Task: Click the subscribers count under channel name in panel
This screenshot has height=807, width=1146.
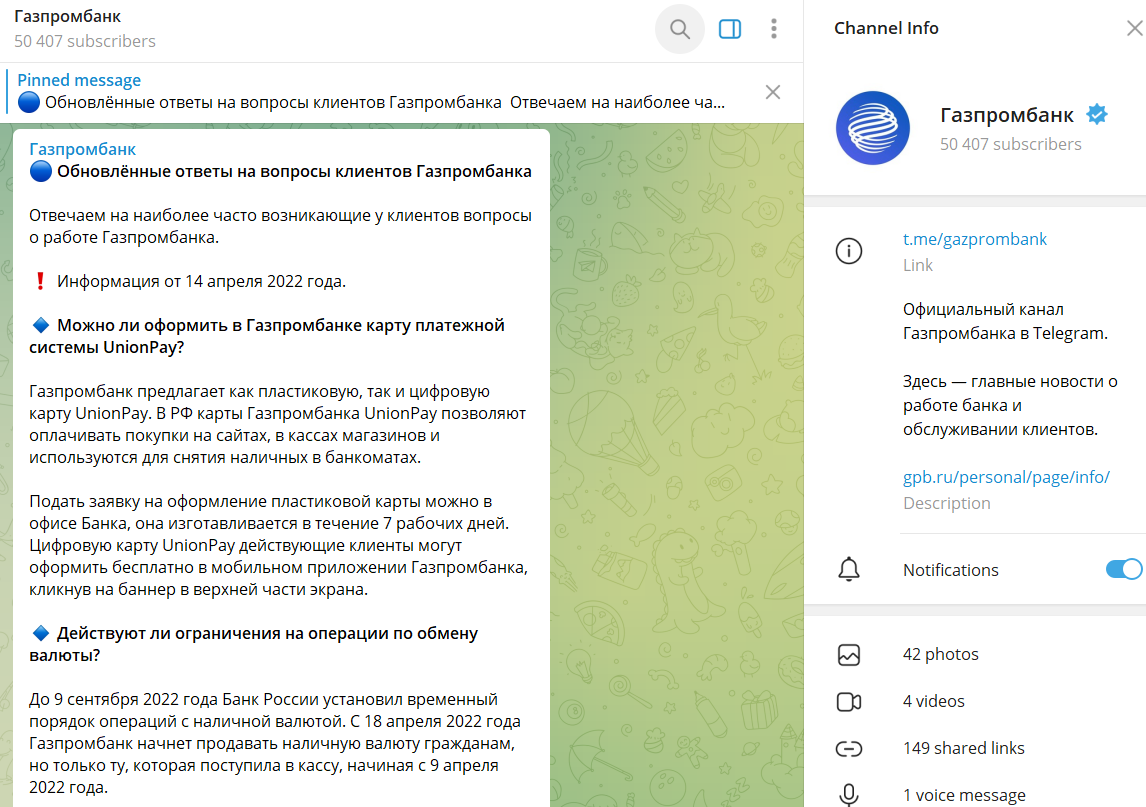Action: [x=1010, y=145]
